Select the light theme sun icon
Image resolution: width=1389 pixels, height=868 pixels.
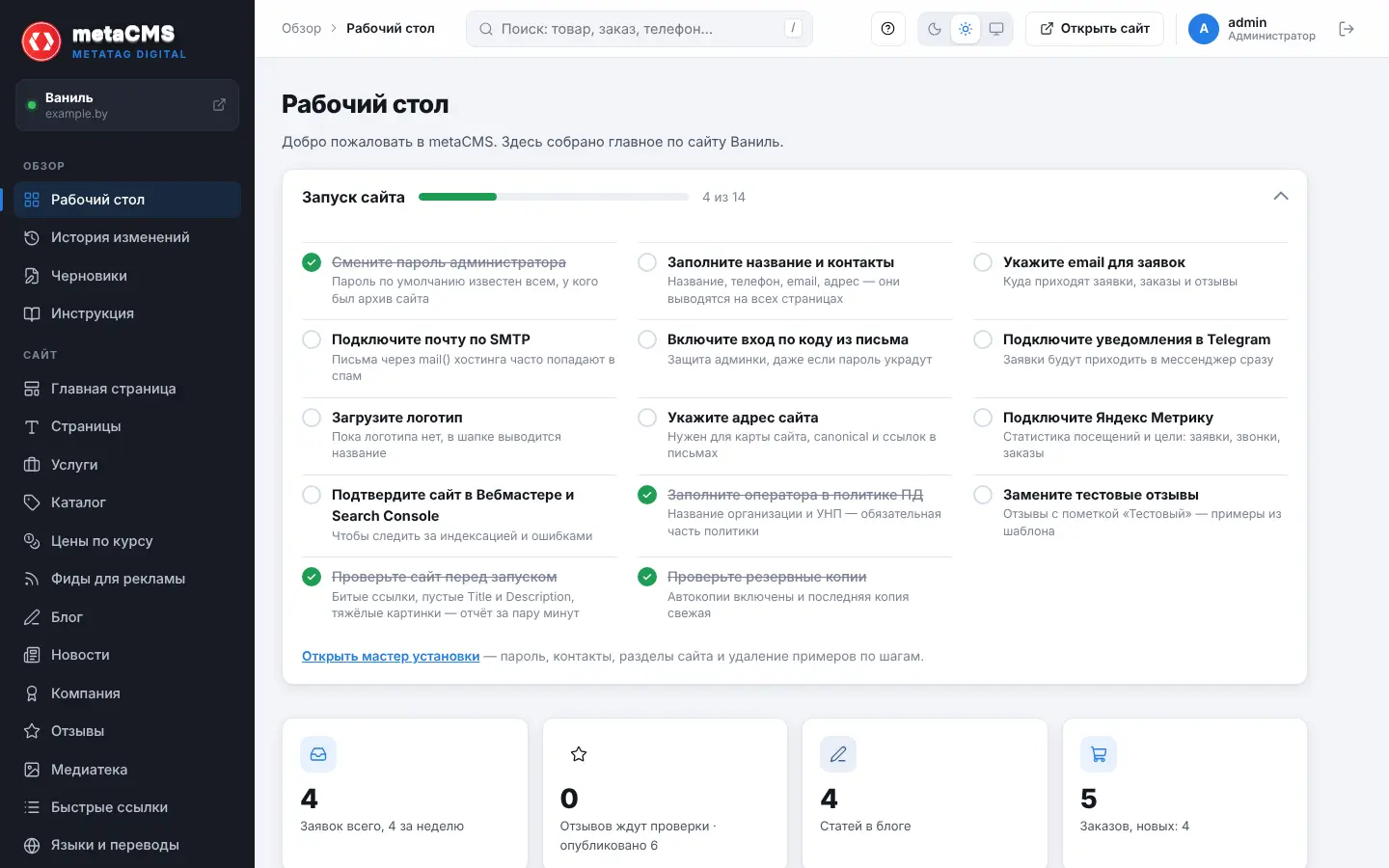click(966, 29)
